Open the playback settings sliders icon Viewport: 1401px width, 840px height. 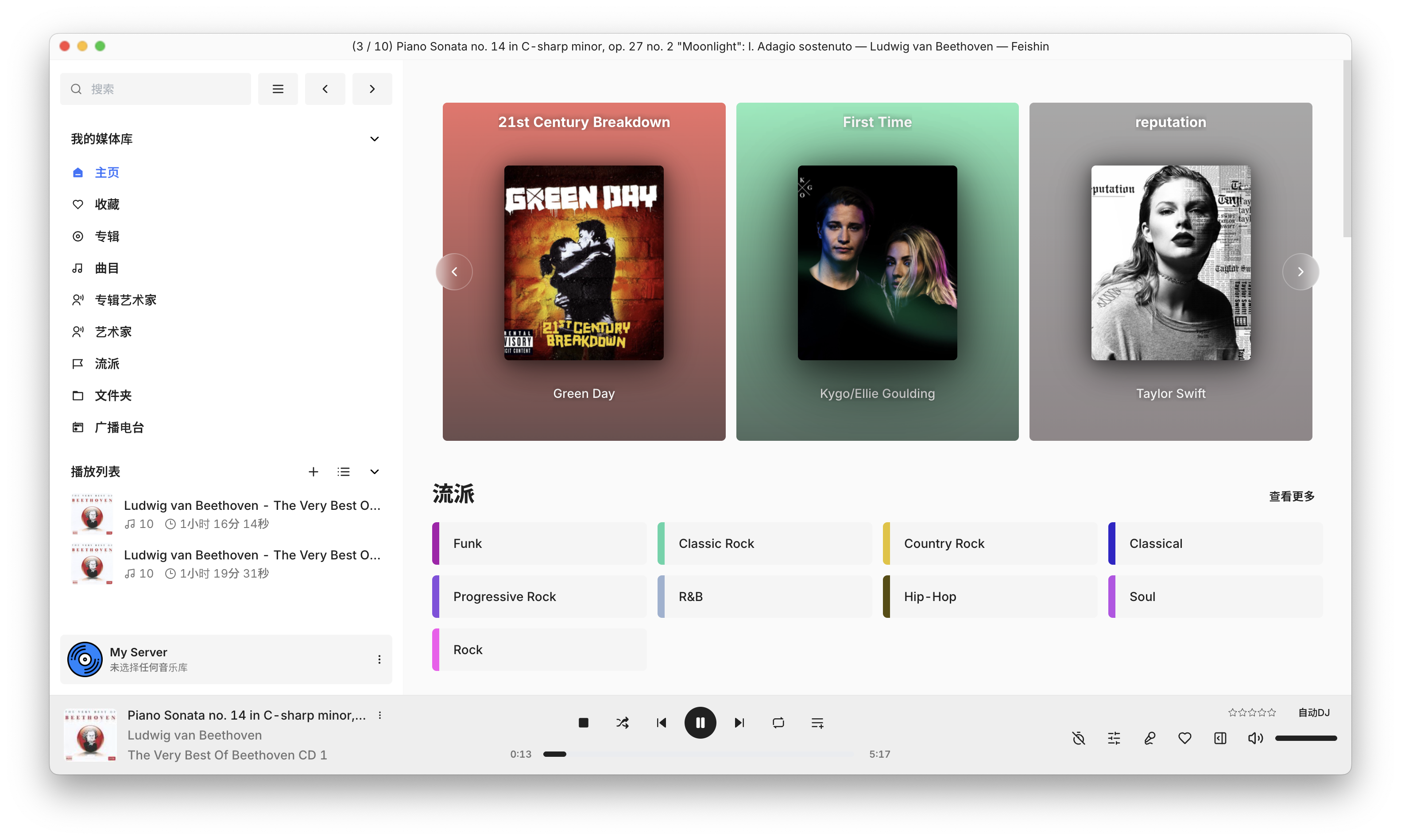[1113, 738]
